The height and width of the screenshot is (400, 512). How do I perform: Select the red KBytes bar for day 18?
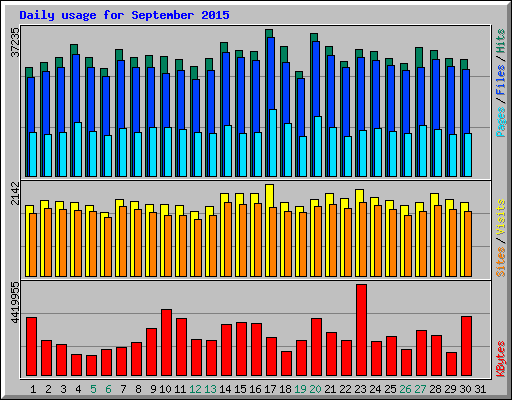tap(286, 364)
